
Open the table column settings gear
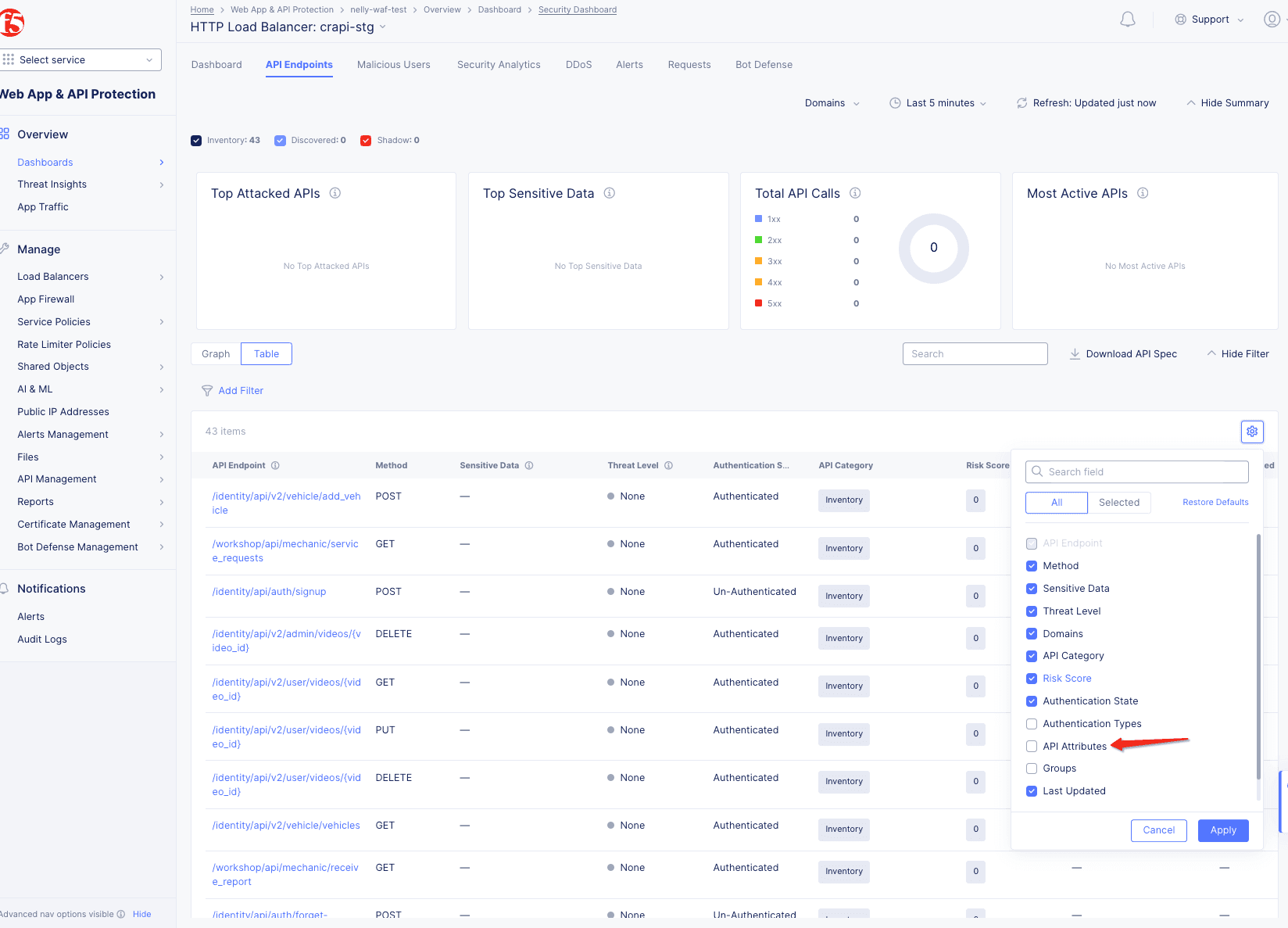pyautogui.click(x=1252, y=431)
